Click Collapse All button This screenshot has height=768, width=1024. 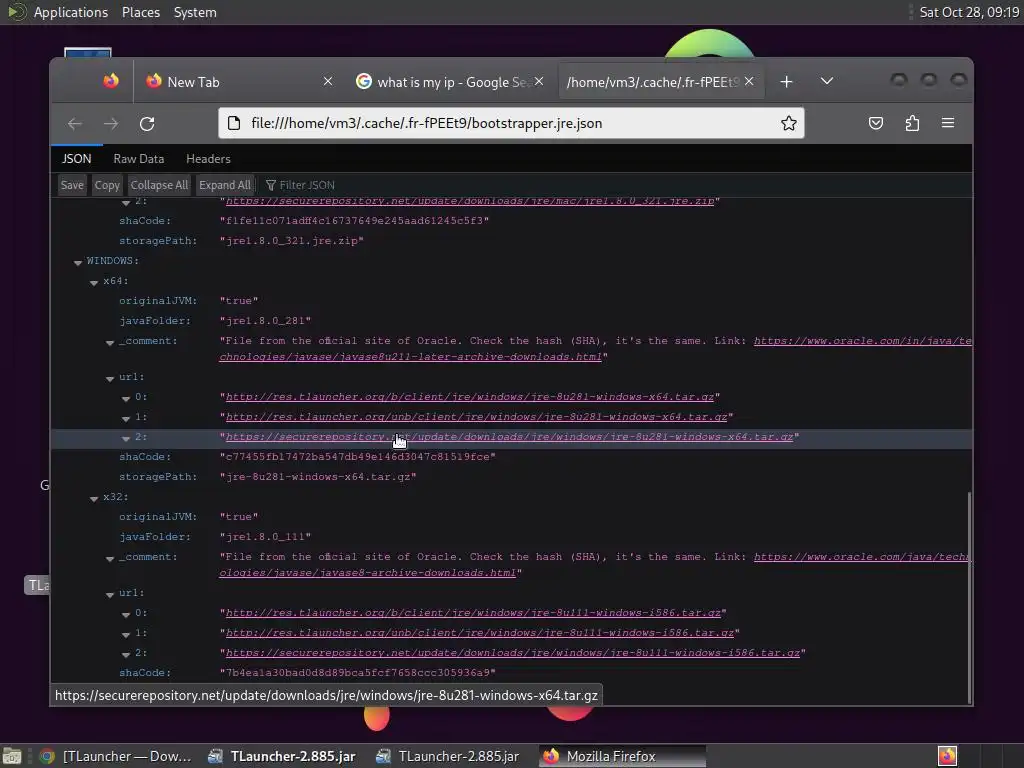pyautogui.click(x=159, y=185)
